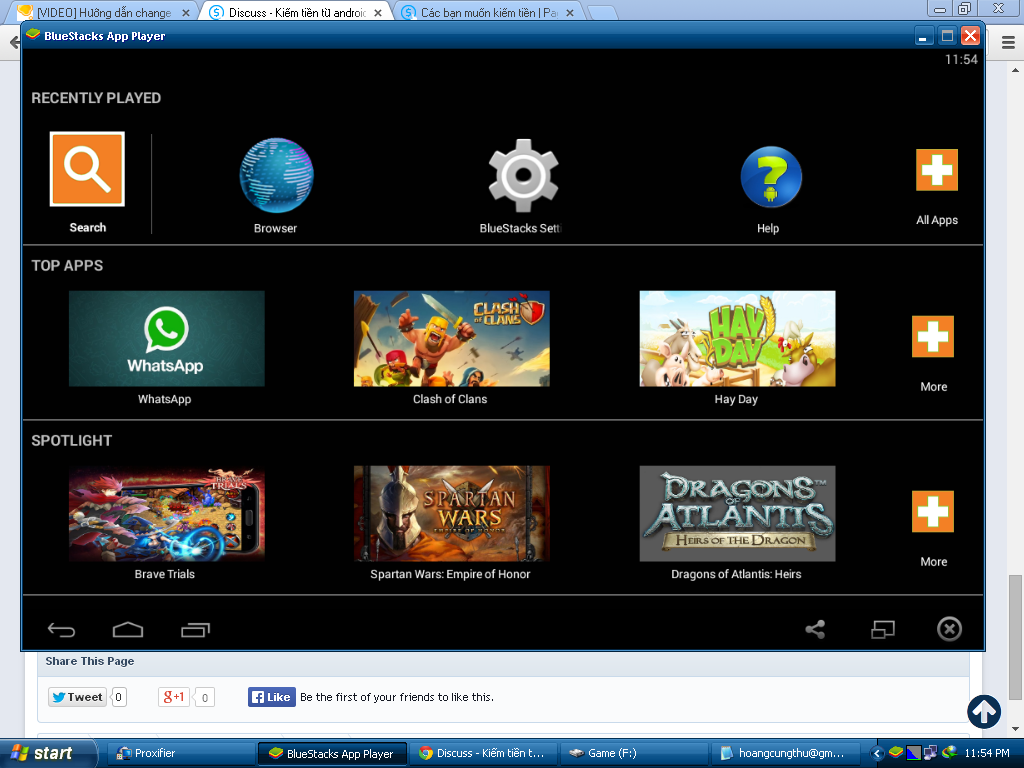Minimize the BlueStacks App Player window
The width and height of the screenshot is (1024, 768).
[923, 36]
